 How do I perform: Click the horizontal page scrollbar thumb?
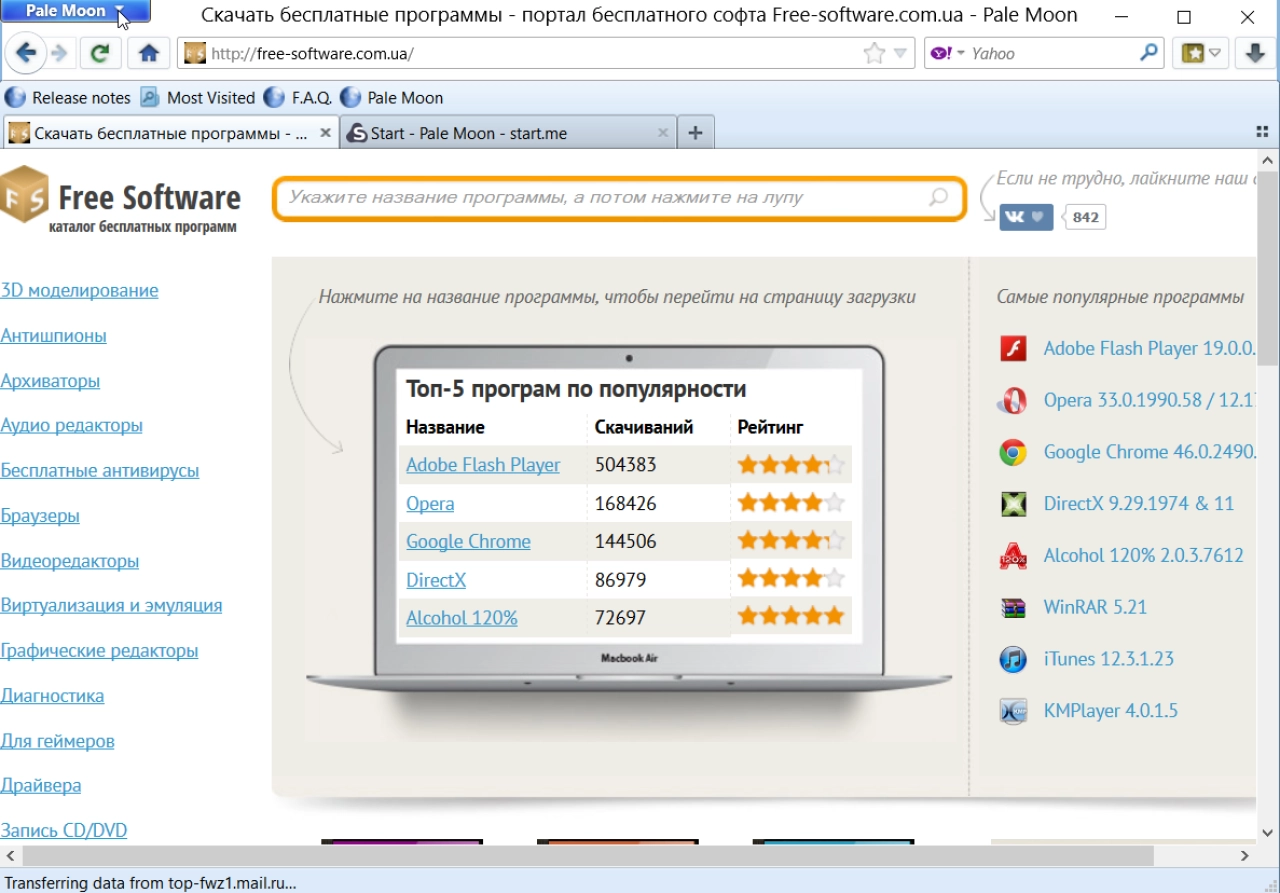(588, 856)
